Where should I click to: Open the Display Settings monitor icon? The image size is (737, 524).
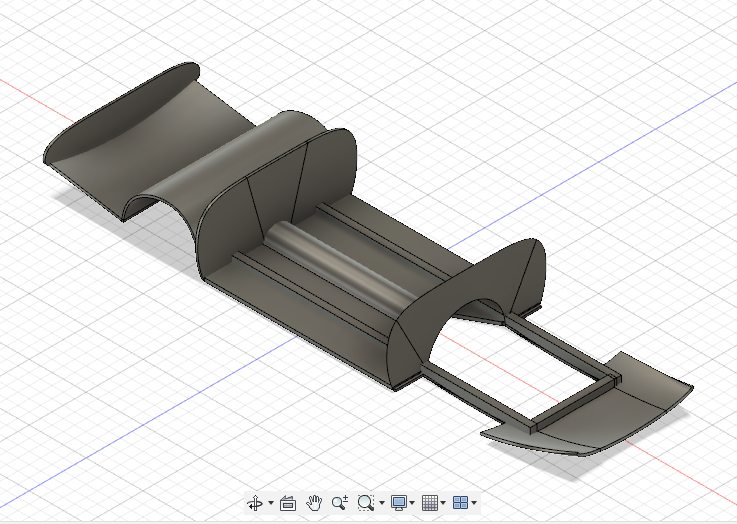click(399, 503)
